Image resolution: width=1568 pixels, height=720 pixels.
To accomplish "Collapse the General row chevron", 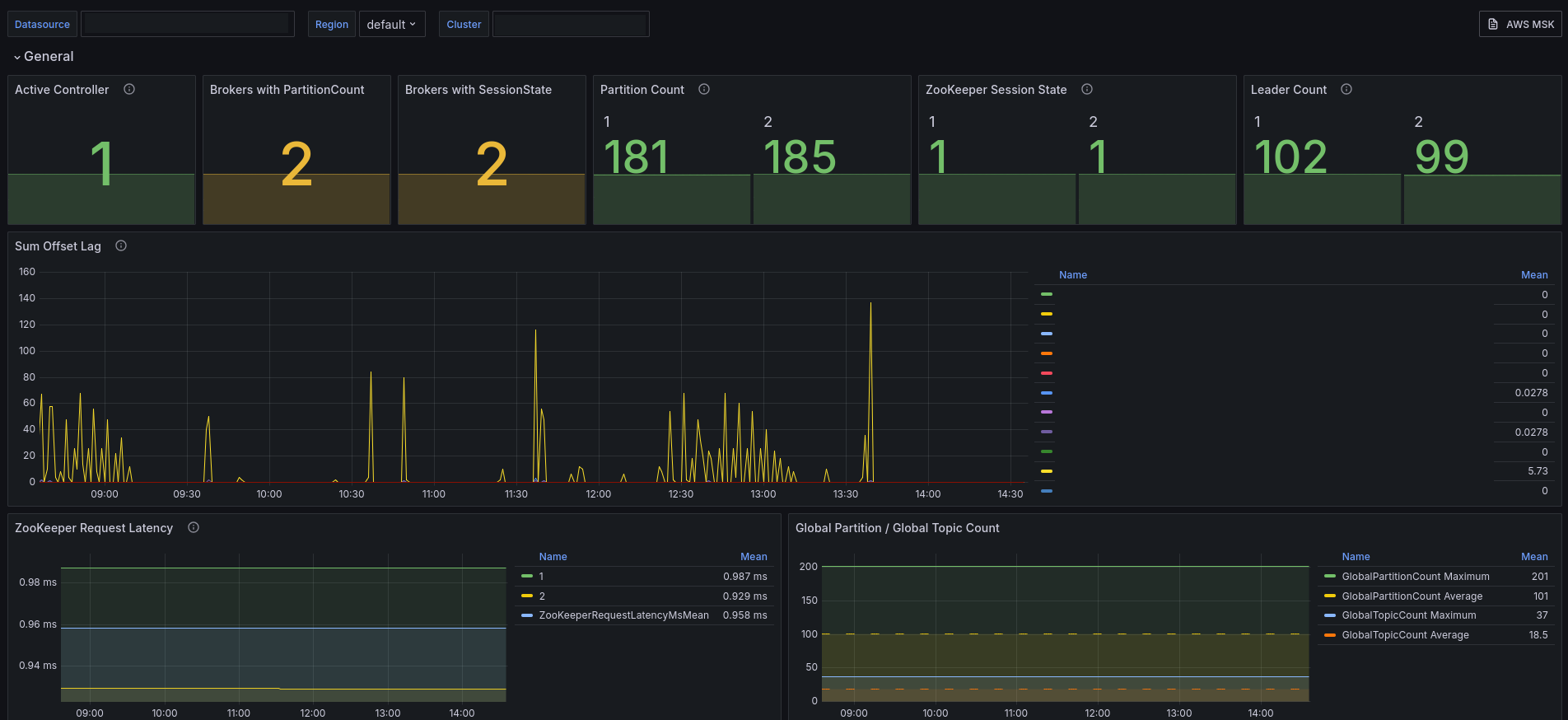I will coord(17,57).
